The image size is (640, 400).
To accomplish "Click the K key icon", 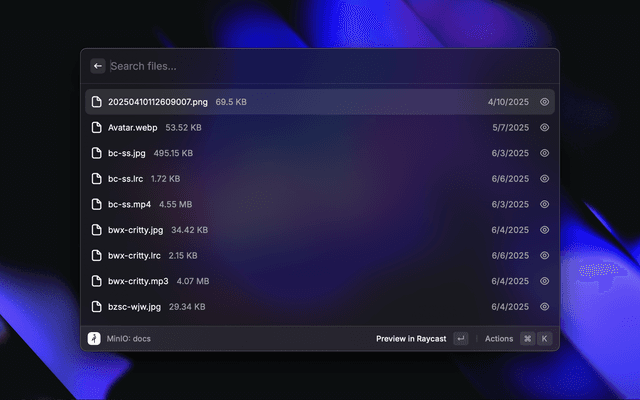I will click(545, 339).
